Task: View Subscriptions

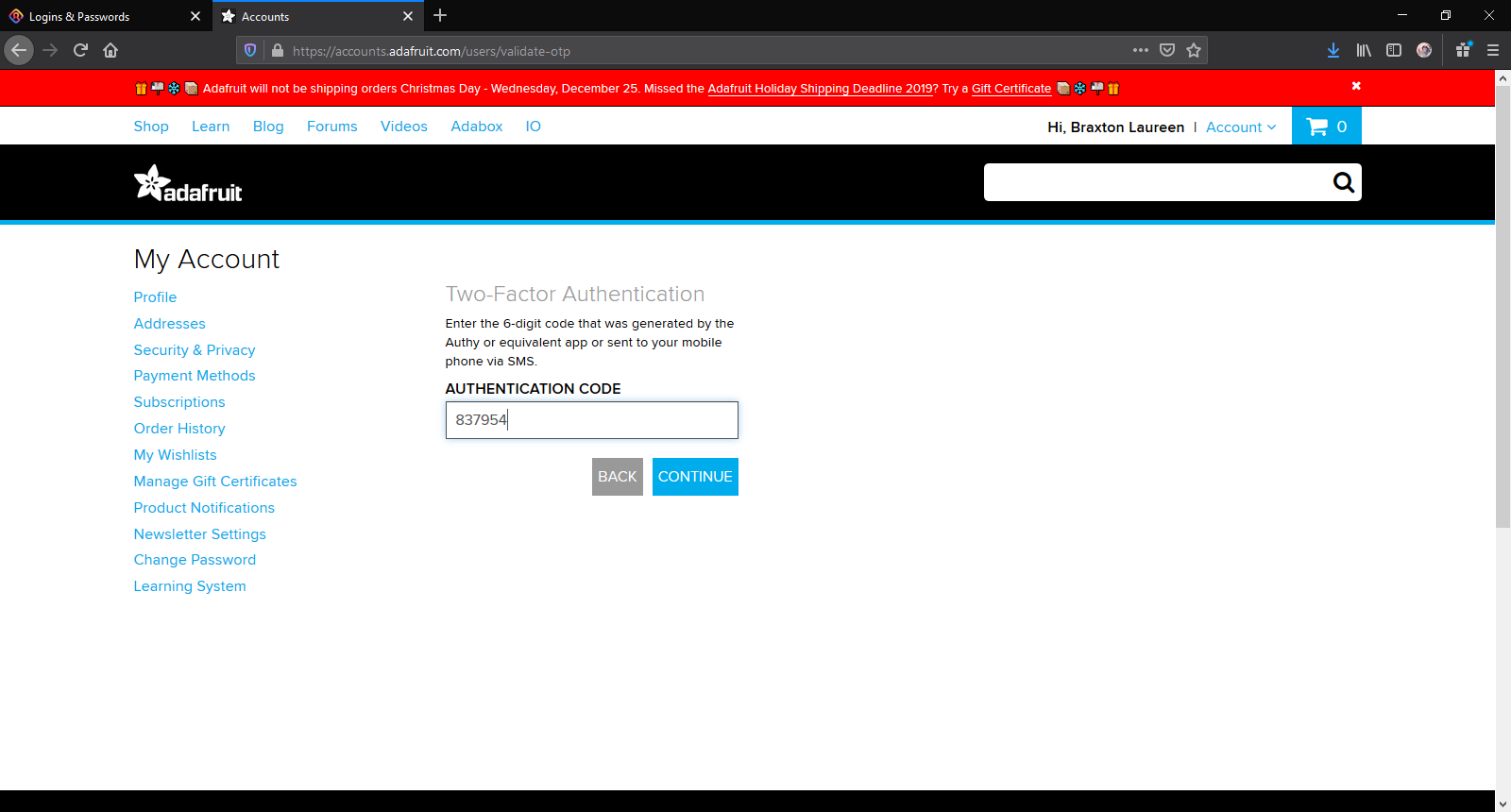Action: click(x=179, y=402)
